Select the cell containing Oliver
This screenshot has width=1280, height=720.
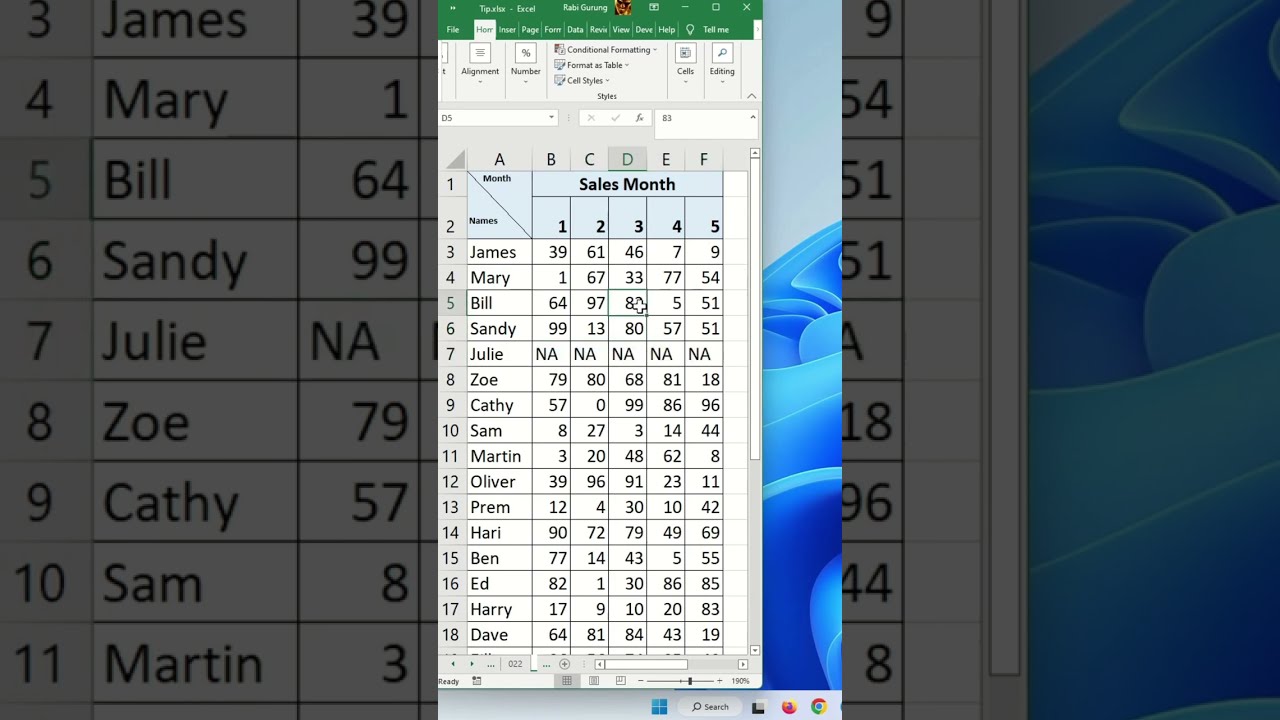coord(499,482)
